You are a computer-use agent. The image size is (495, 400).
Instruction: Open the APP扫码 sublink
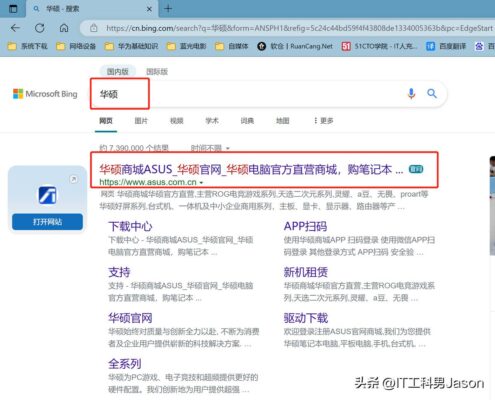tap(305, 227)
